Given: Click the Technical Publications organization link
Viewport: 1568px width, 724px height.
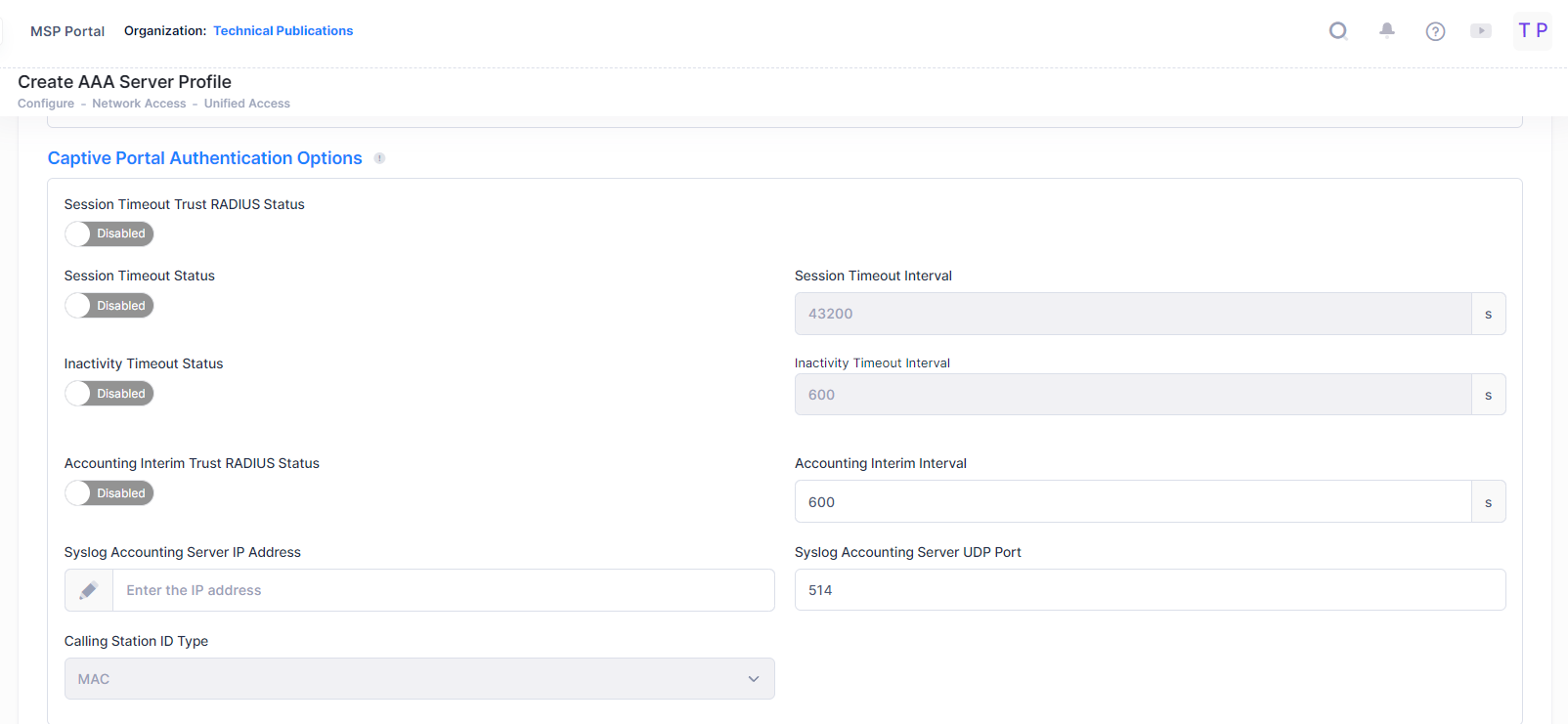Looking at the screenshot, I should (x=283, y=31).
